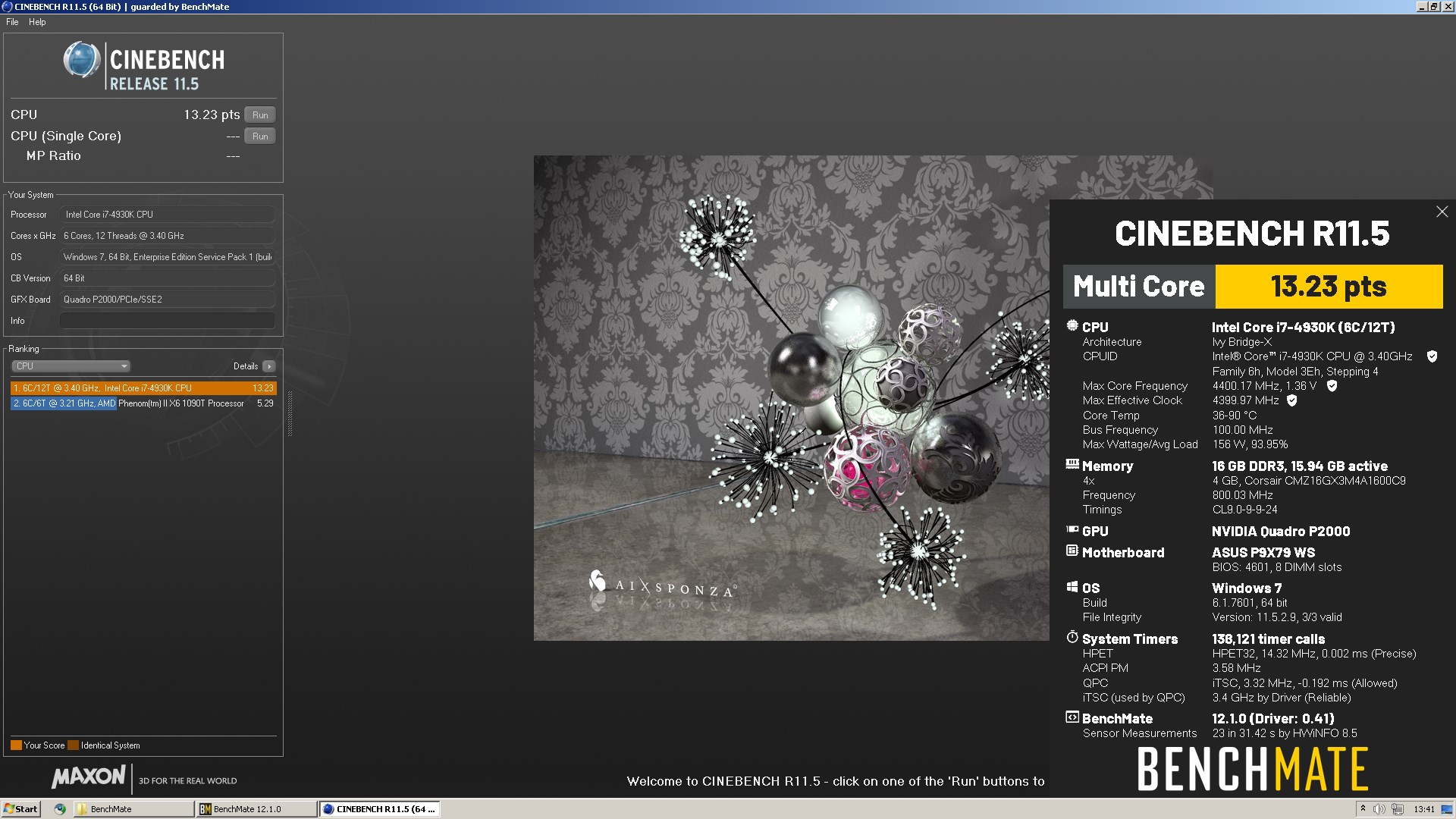This screenshot has height=819, width=1456.
Task: Click the Multi Core label
Action: click(1138, 287)
